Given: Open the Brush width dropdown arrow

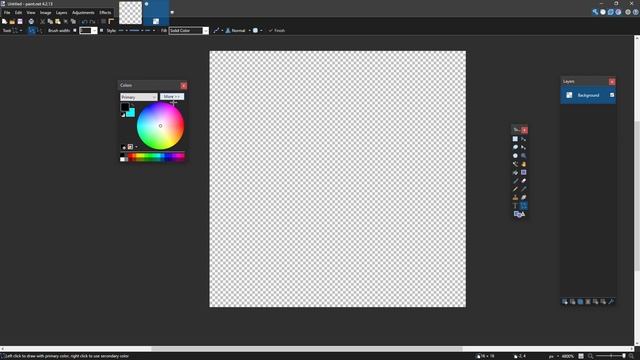Looking at the screenshot, I should click(94, 31).
